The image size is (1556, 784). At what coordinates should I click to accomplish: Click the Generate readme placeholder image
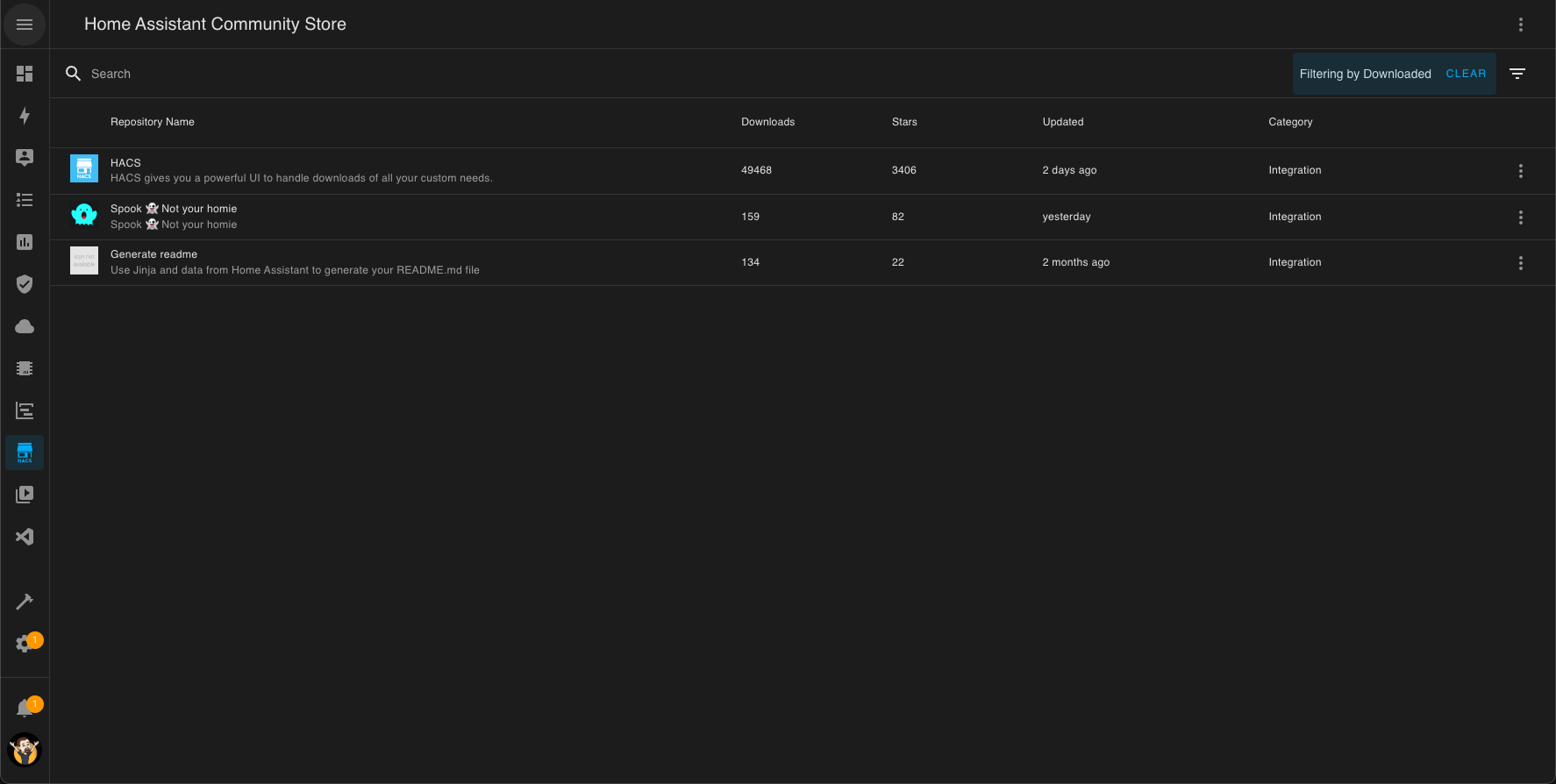click(84, 260)
